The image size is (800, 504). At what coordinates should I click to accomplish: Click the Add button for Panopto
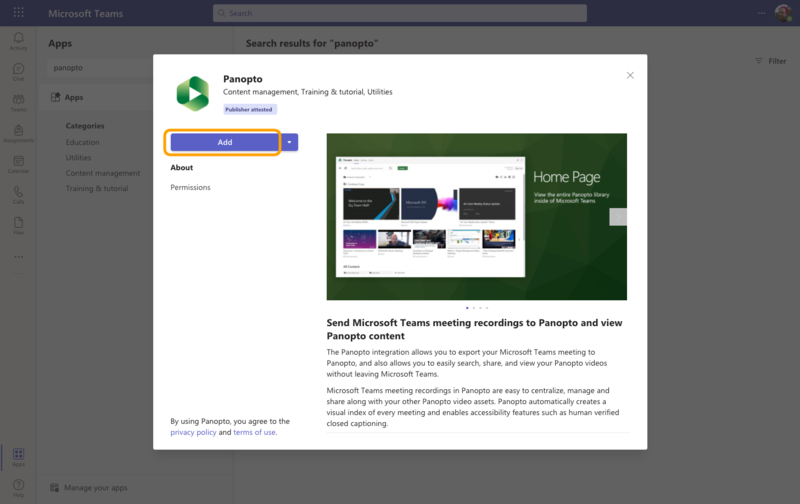tap(224, 143)
